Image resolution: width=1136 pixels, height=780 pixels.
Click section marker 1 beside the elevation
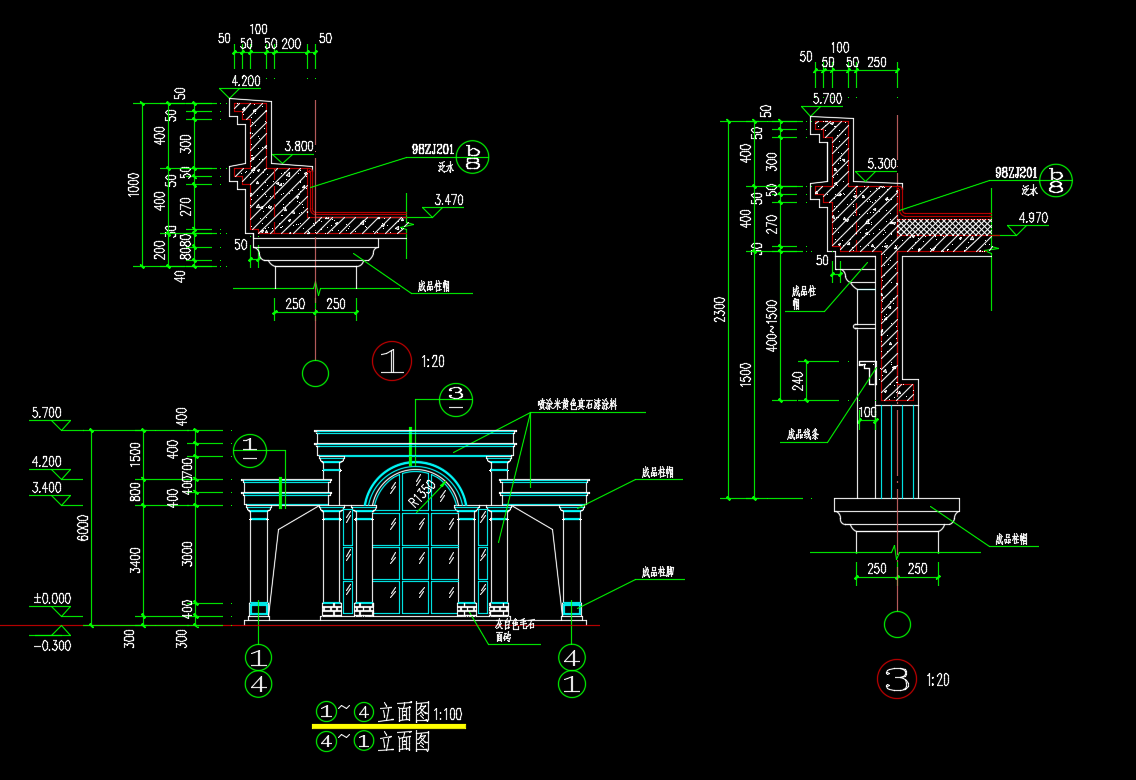pyautogui.click(x=250, y=450)
